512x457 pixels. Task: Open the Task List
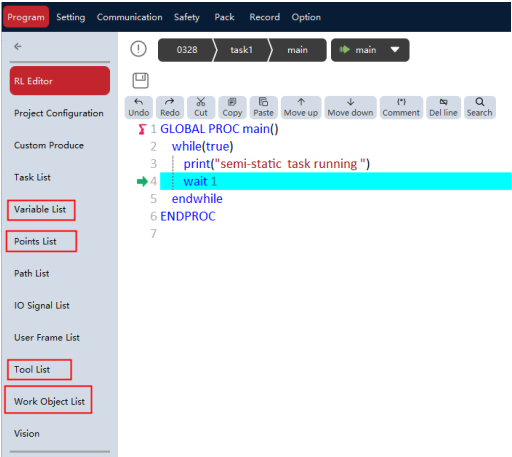click(x=32, y=177)
